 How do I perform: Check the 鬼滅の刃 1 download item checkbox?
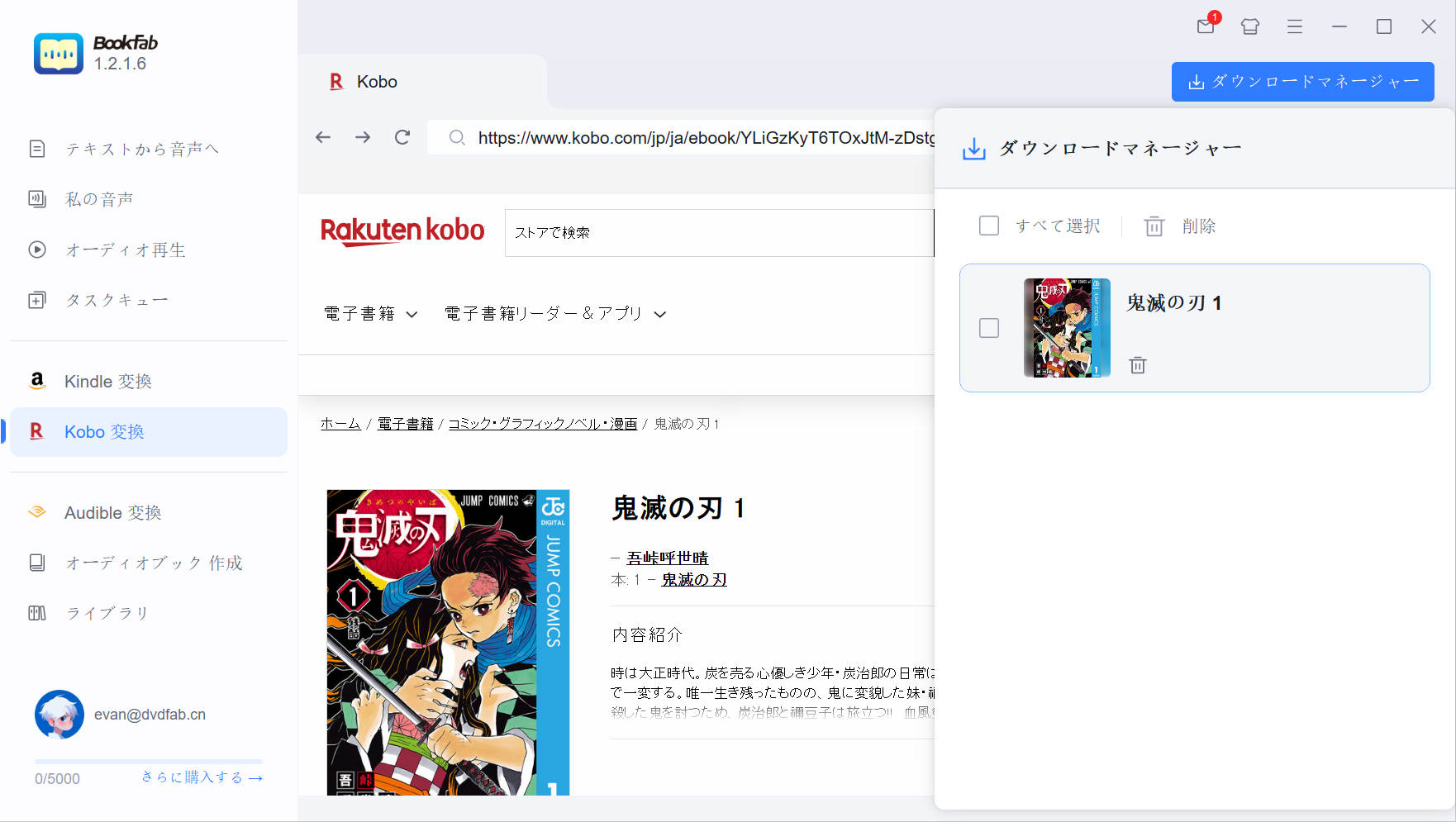pyautogui.click(x=988, y=328)
